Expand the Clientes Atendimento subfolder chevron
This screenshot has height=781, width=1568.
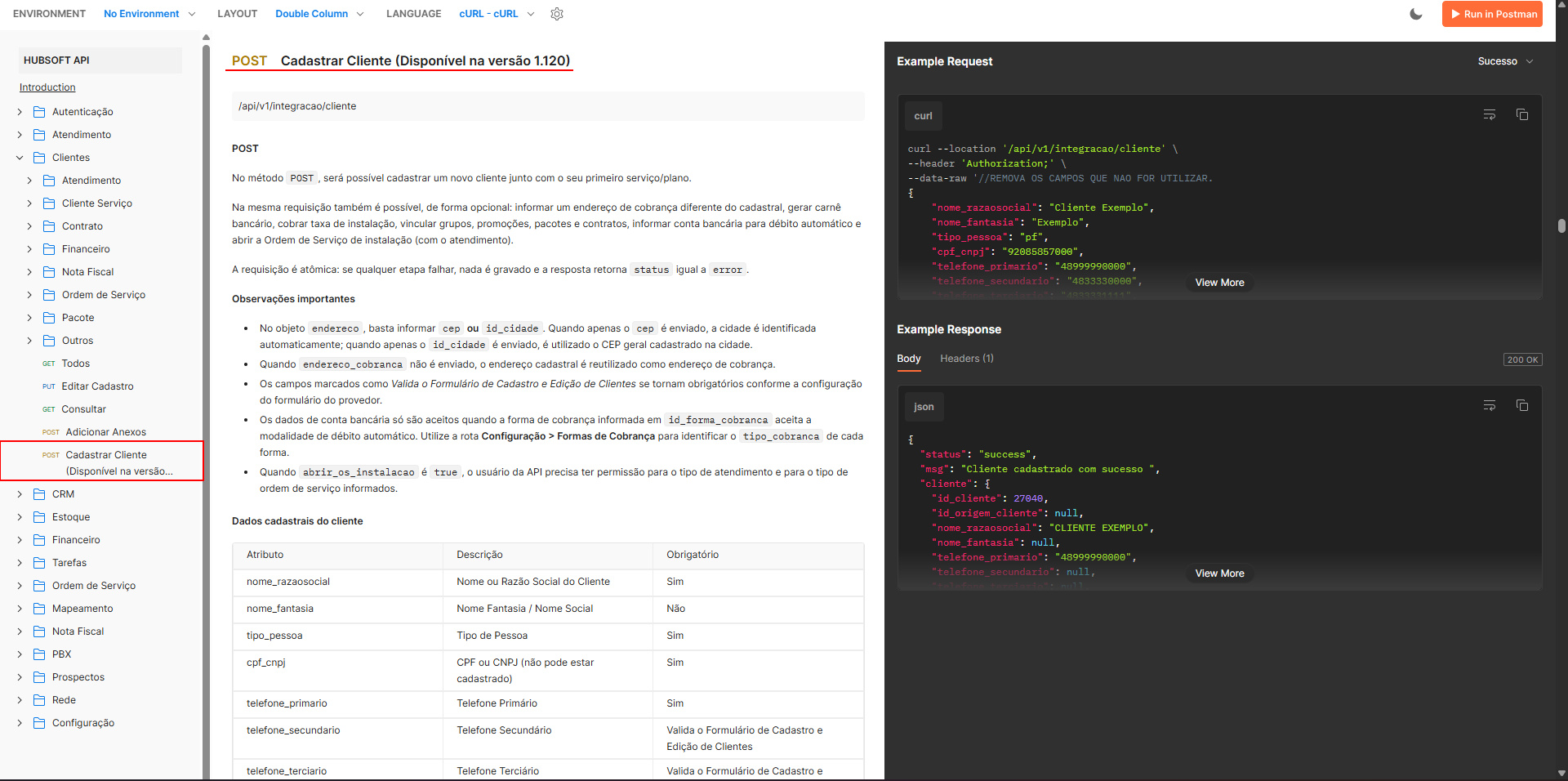[29, 181]
